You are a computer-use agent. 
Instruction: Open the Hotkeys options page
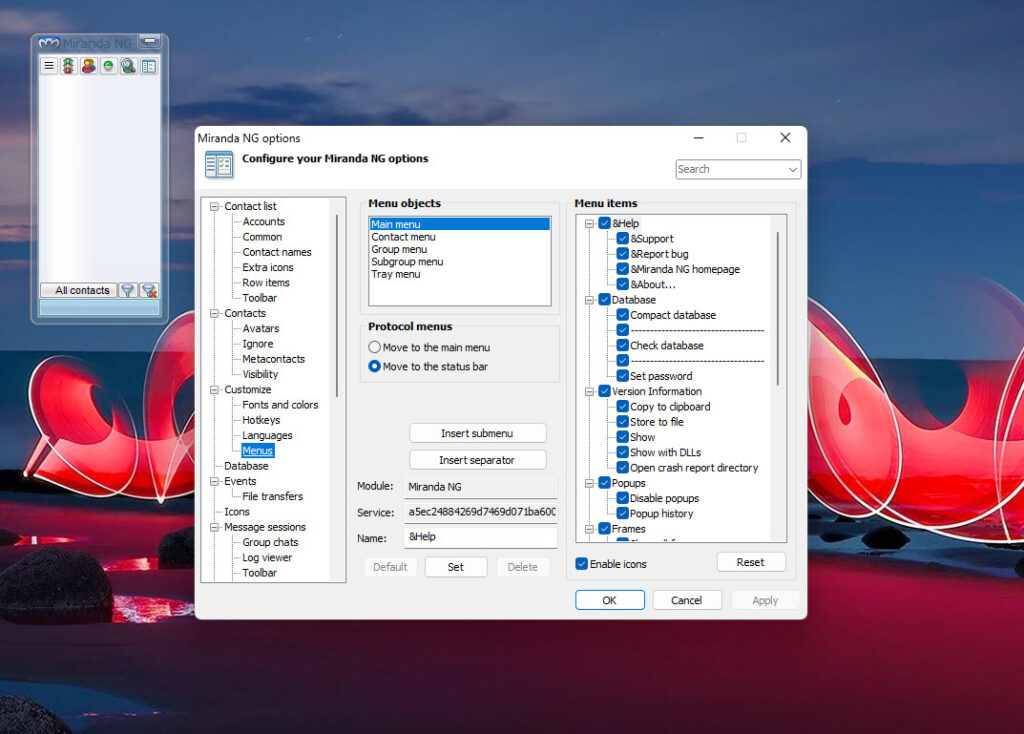261,420
